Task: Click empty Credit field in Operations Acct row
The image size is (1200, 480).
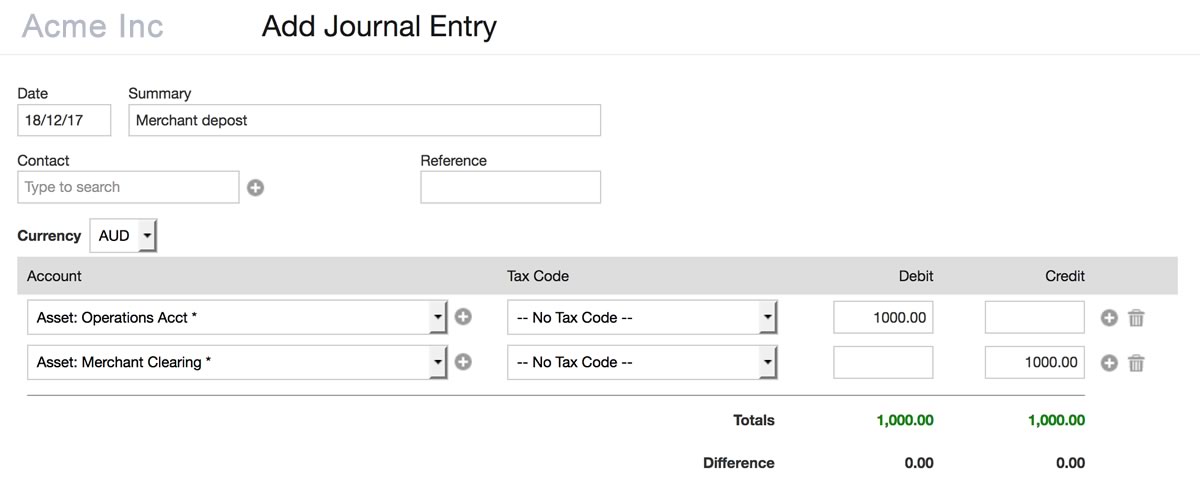Action: (x=1034, y=318)
